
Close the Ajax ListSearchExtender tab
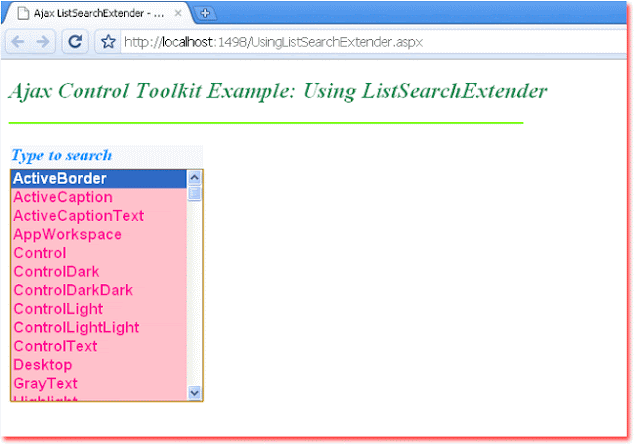coord(178,13)
